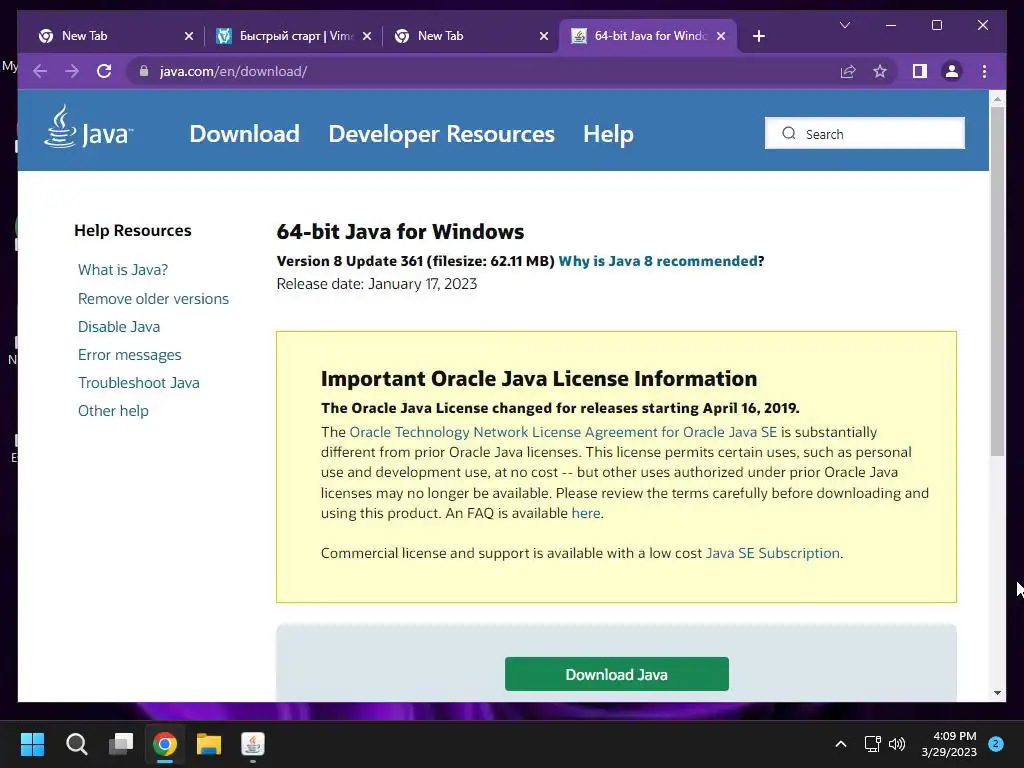Click the Java logo in the header

[x=88, y=127]
